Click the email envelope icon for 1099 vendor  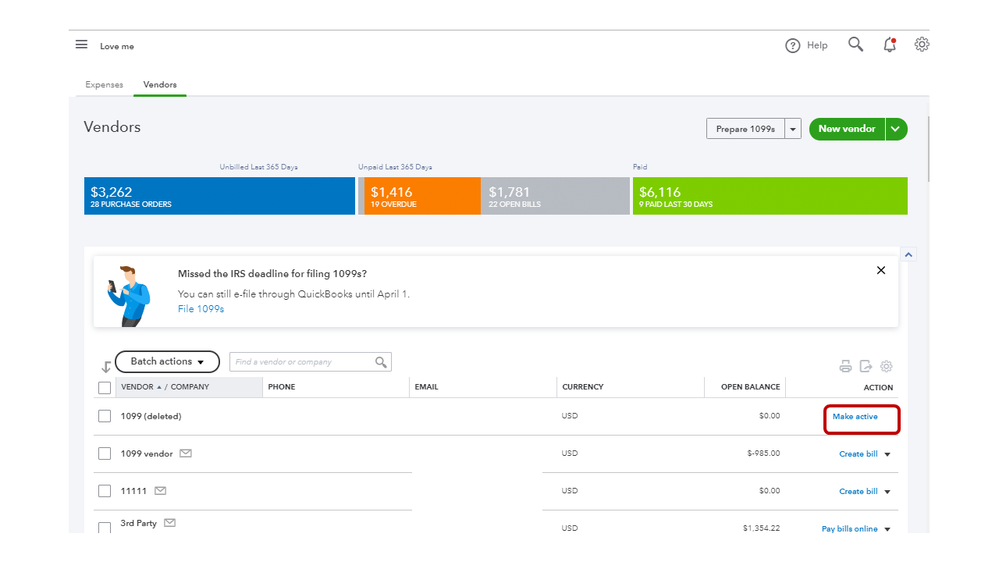click(x=185, y=454)
